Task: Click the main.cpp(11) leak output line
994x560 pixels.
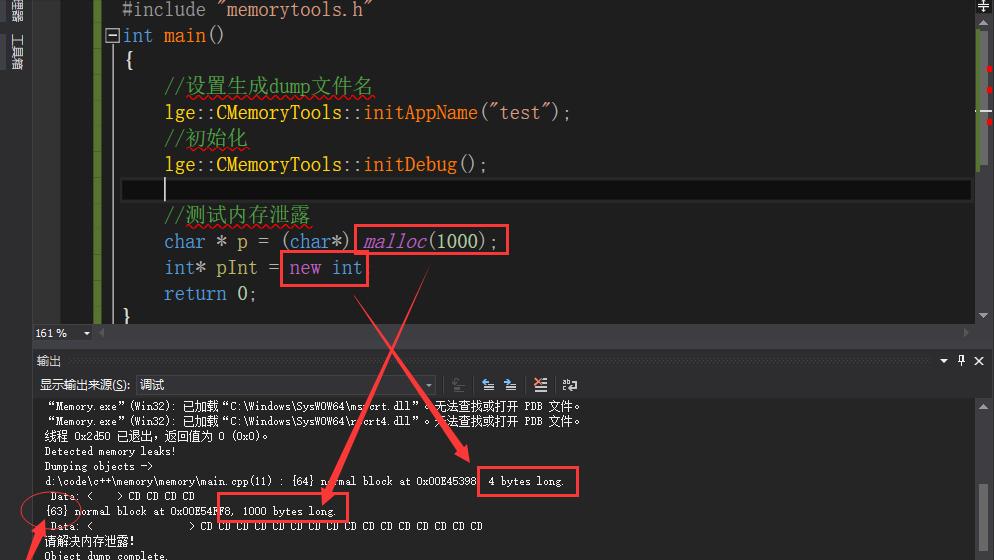Action: click(x=304, y=481)
